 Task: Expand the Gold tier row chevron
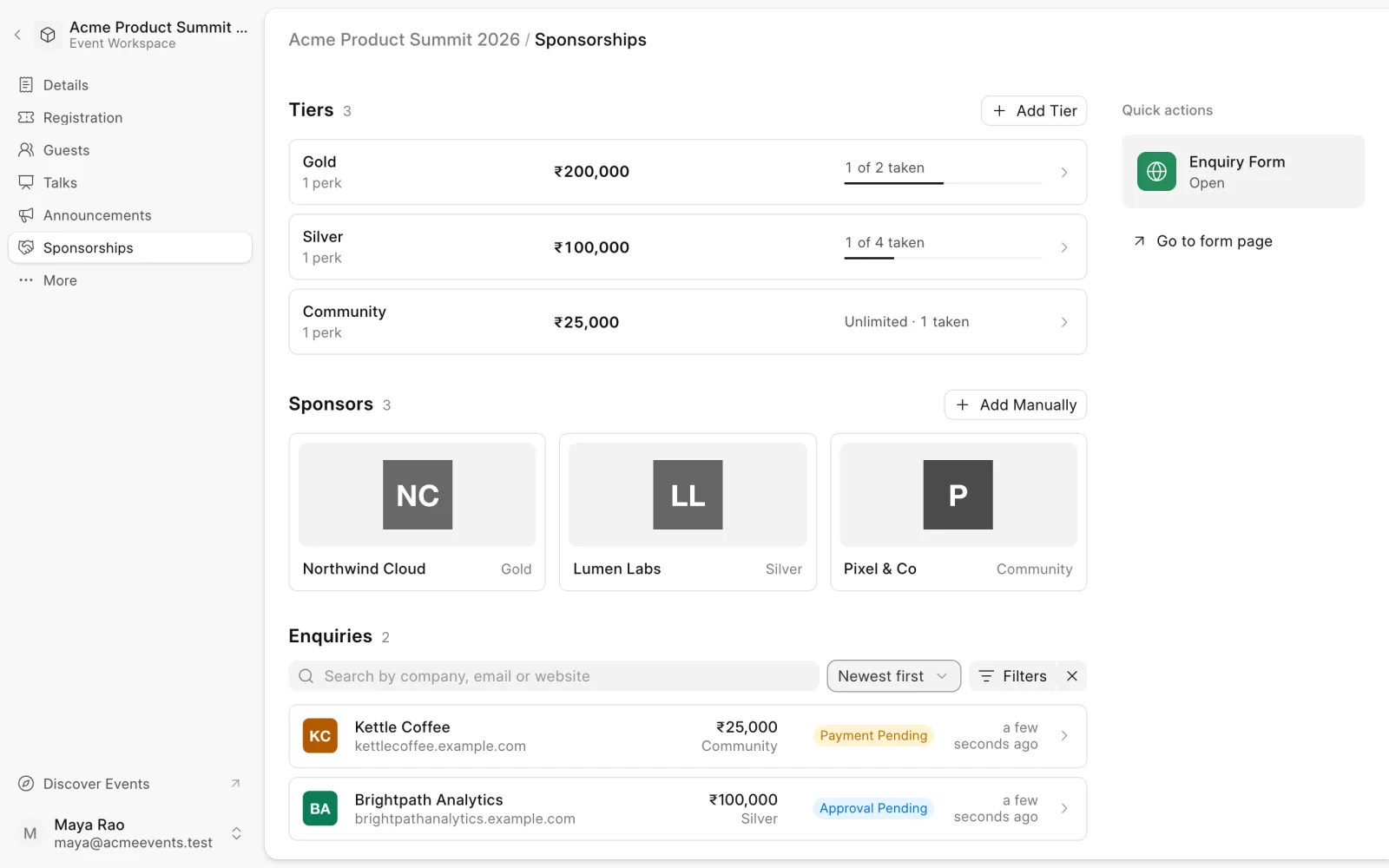coord(1064,172)
